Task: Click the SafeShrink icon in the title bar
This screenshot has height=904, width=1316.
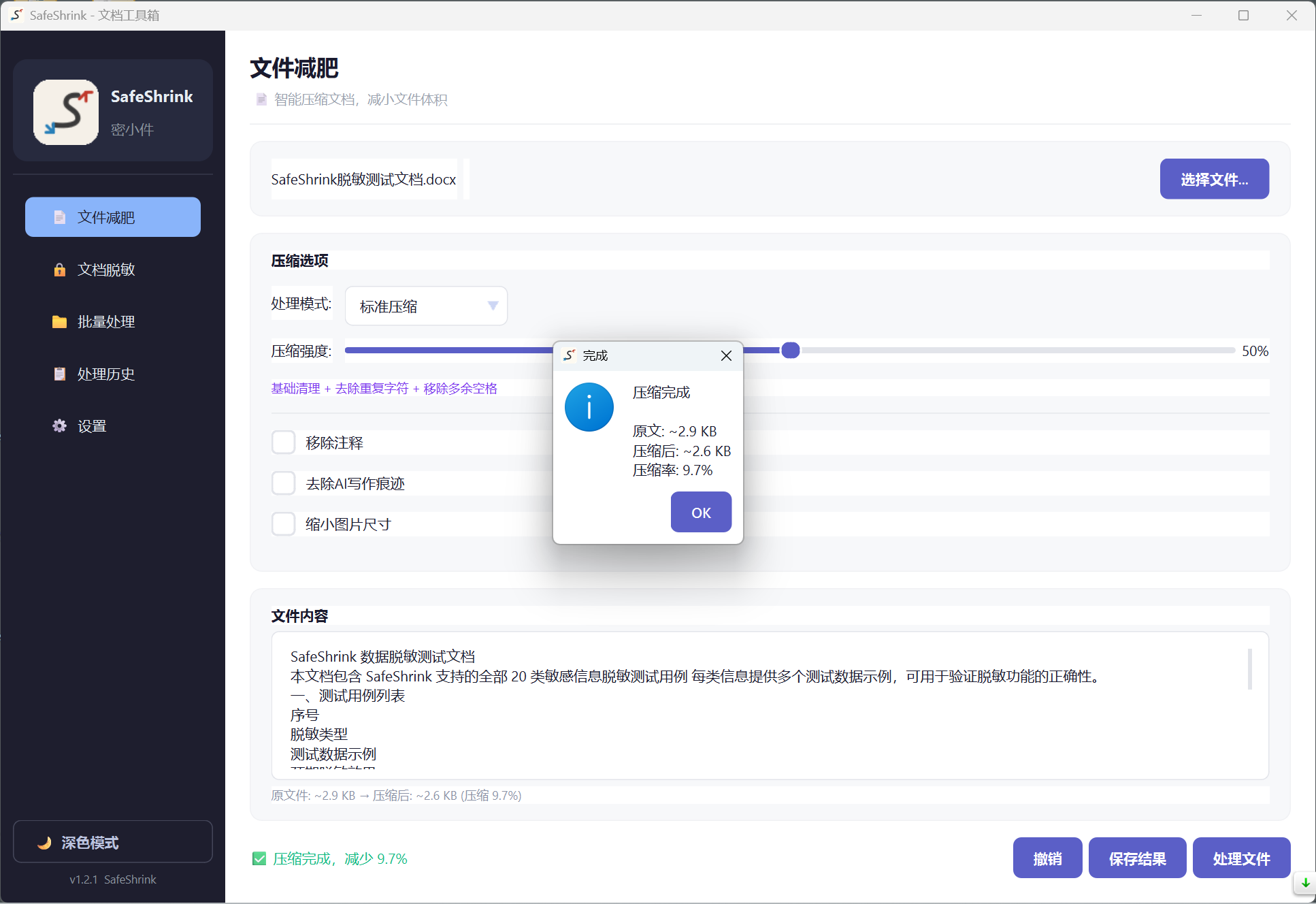Action: click(16, 15)
